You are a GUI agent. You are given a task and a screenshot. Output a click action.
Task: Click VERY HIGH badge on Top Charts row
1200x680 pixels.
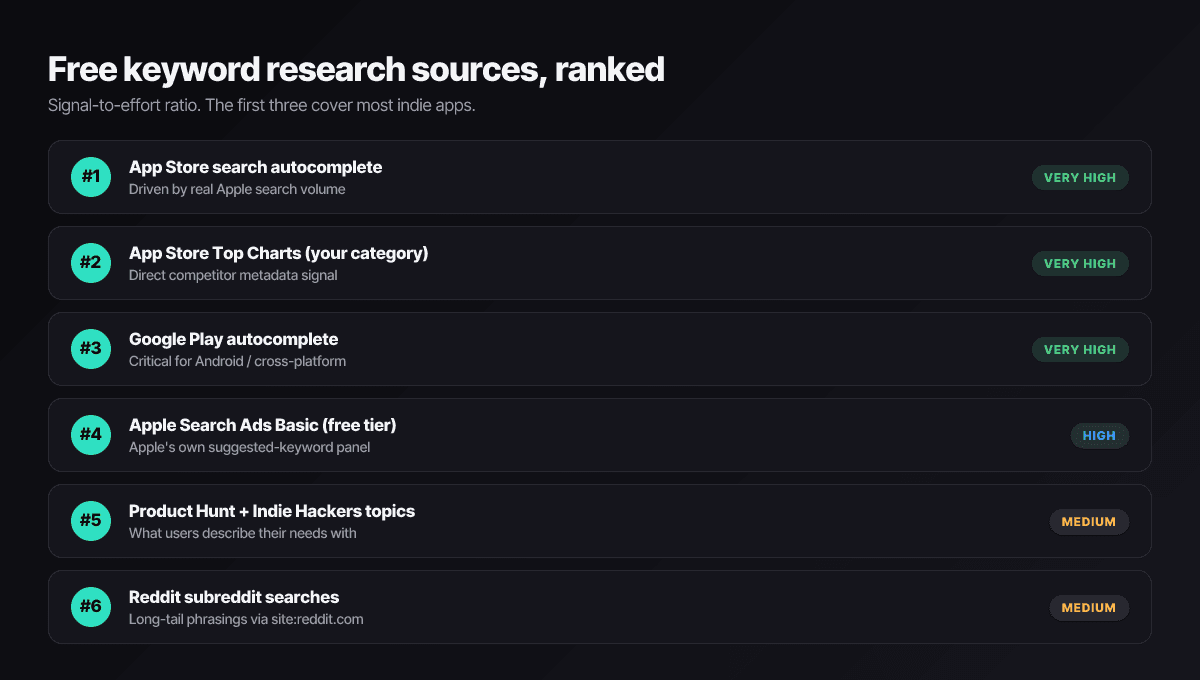click(x=1080, y=264)
